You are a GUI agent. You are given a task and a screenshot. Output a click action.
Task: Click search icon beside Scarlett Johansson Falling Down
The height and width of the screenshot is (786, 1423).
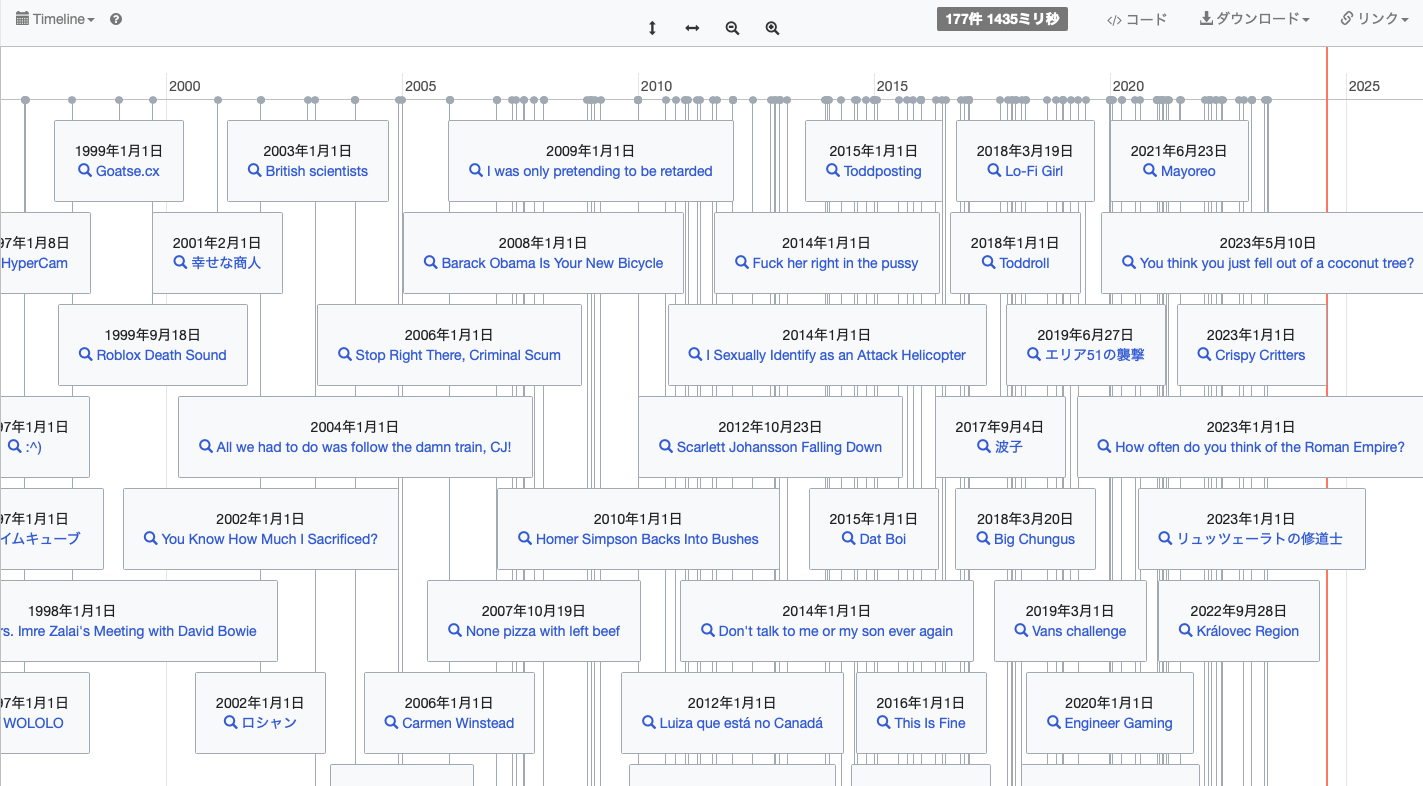666,446
